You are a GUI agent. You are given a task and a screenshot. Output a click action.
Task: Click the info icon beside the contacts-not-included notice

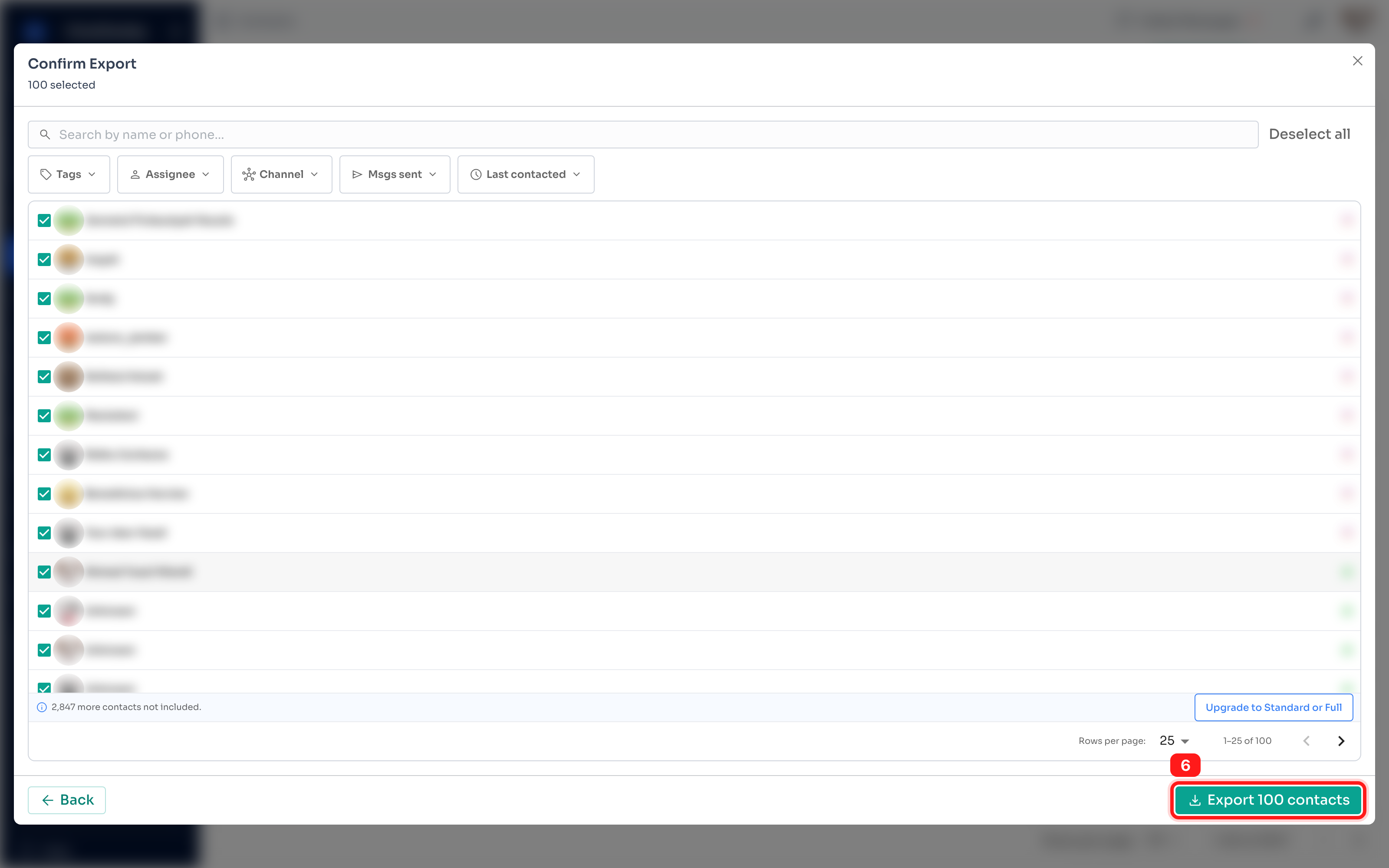point(42,707)
